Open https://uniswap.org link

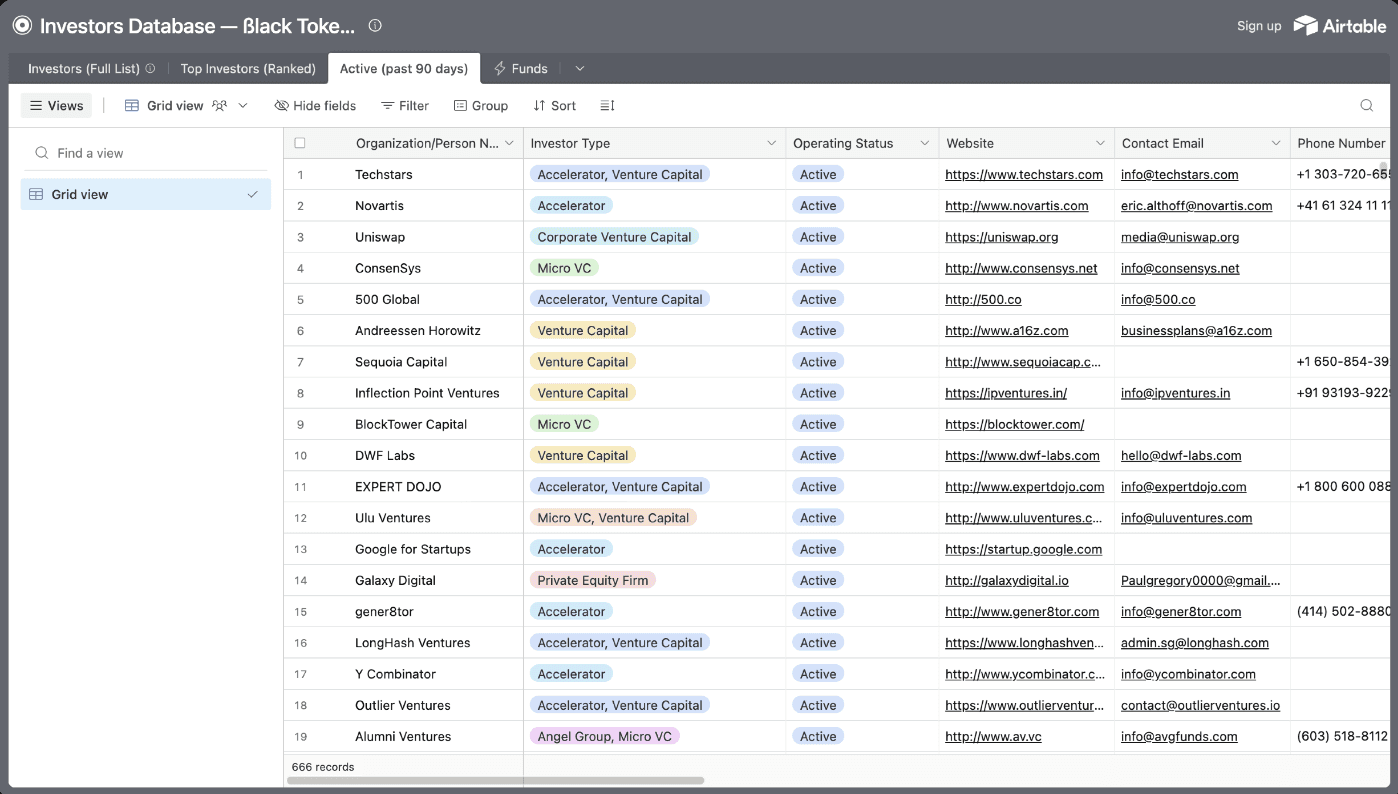(1002, 237)
